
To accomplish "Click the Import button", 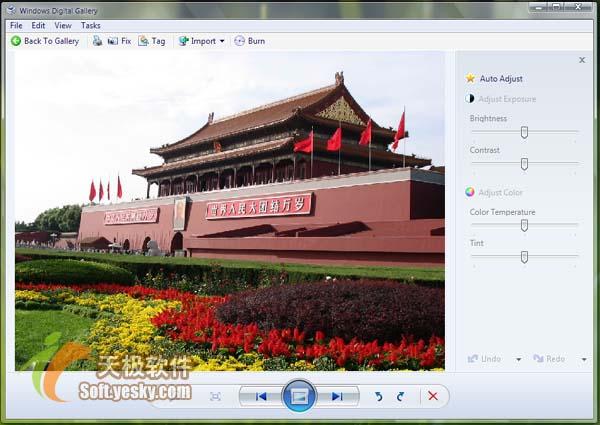I will tap(197, 41).
